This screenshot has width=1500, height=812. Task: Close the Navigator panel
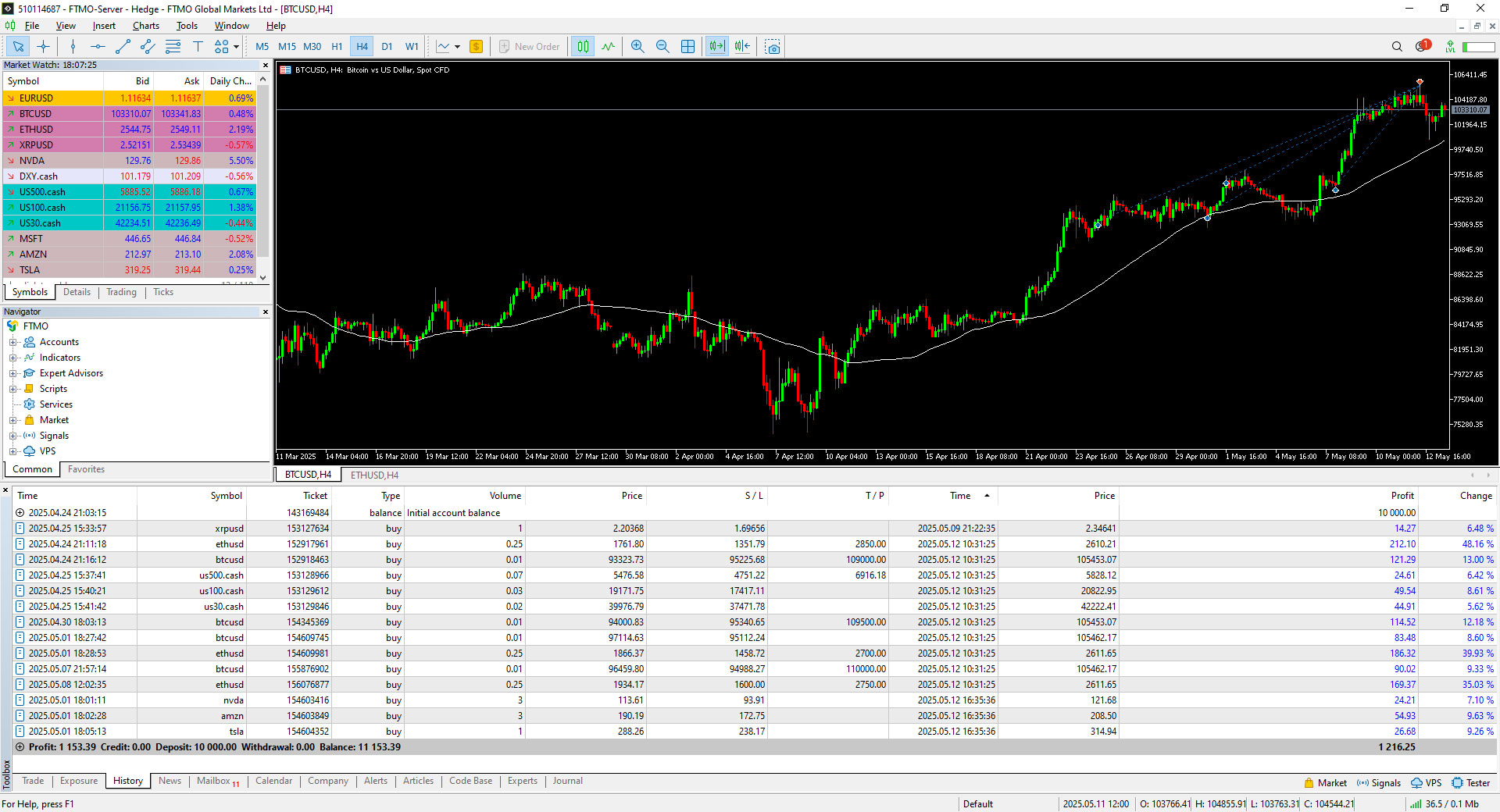[x=266, y=312]
